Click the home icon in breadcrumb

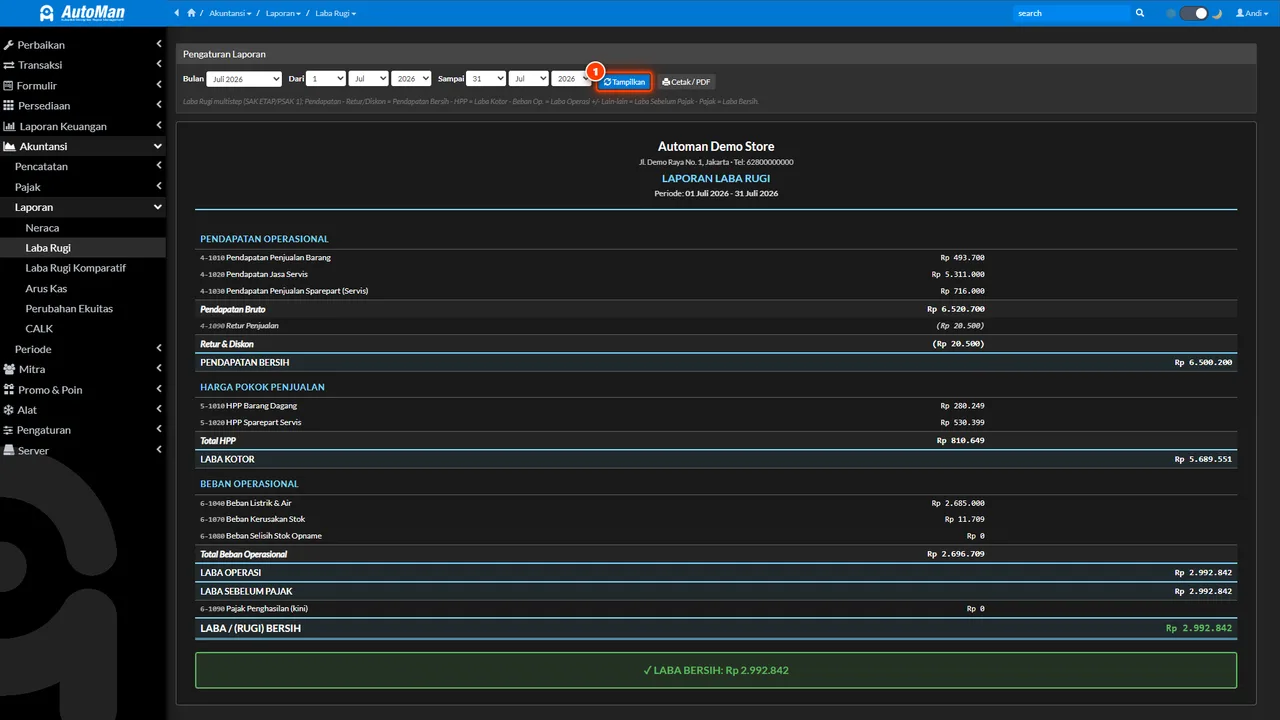pyautogui.click(x=191, y=13)
